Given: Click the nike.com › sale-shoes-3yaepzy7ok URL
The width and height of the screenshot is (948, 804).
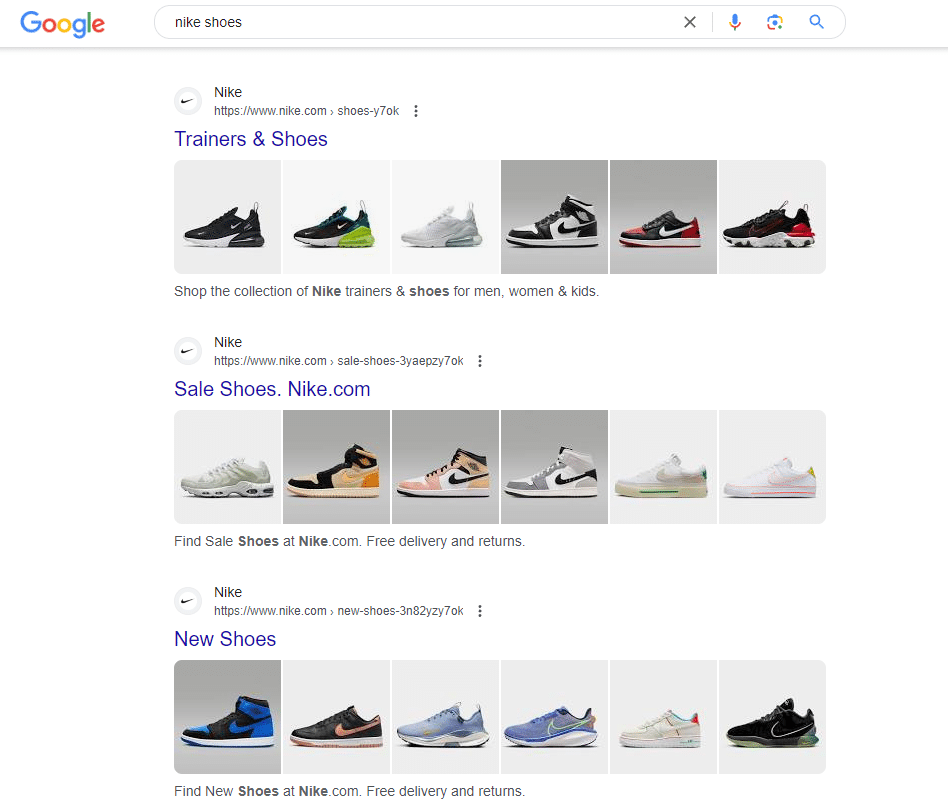Looking at the screenshot, I should pyautogui.click(x=339, y=361).
